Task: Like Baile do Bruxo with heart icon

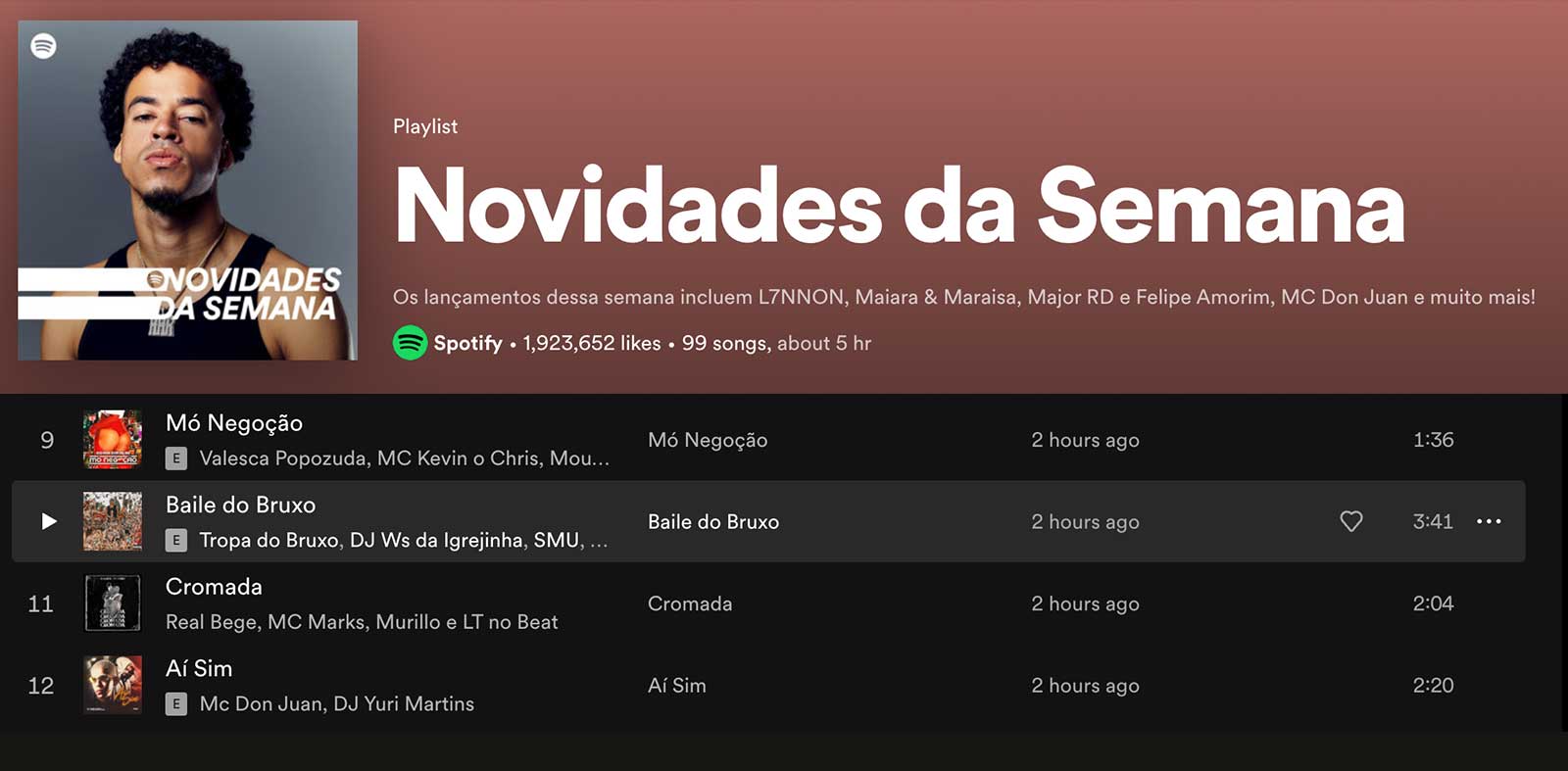Action: (1351, 521)
